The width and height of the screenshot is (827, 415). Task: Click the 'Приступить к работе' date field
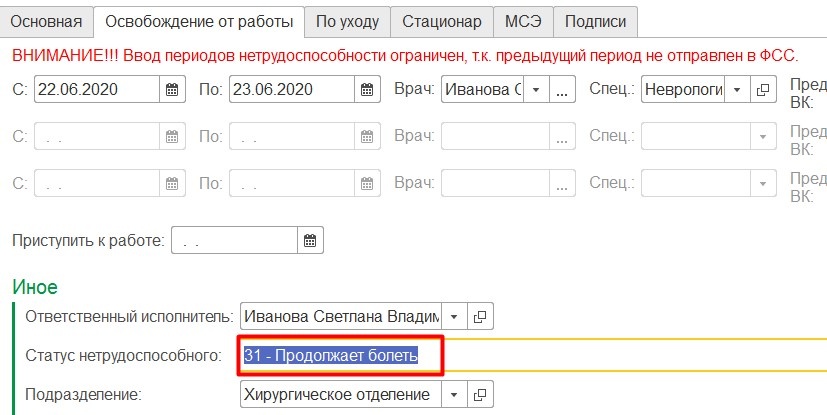click(x=235, y=240)
